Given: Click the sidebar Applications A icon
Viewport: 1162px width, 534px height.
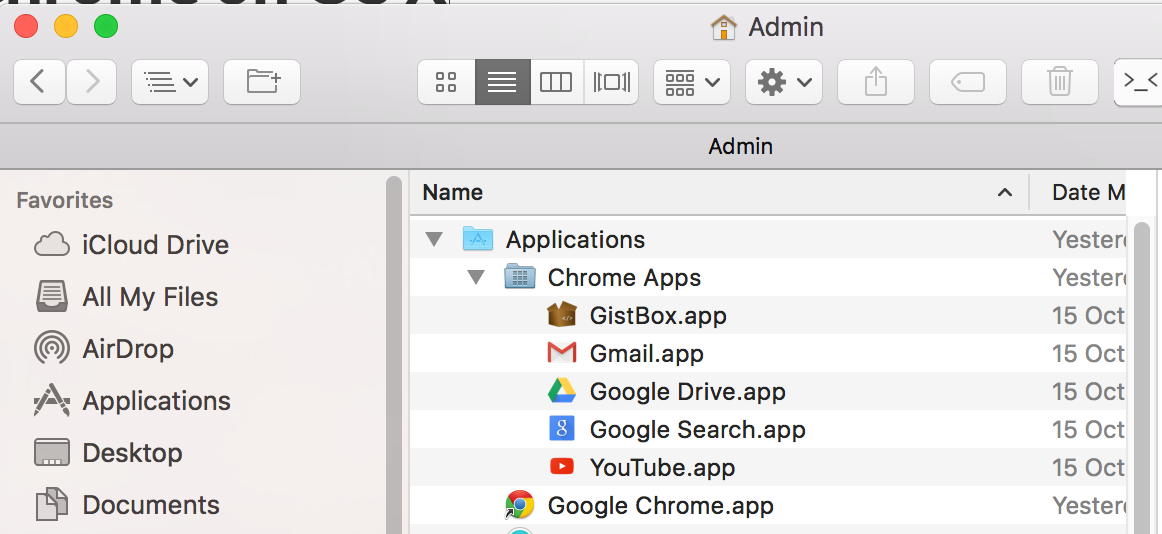Looking at the screenshot, I should tap(52, 400).
